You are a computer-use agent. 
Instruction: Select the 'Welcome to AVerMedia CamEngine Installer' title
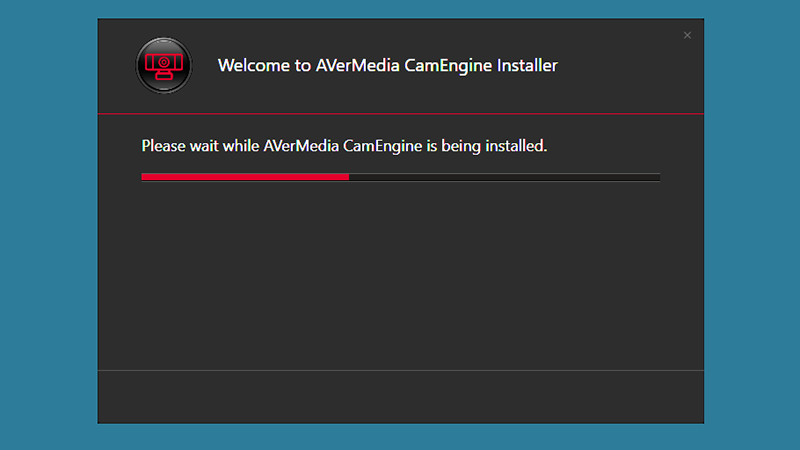tap(388, 65)
